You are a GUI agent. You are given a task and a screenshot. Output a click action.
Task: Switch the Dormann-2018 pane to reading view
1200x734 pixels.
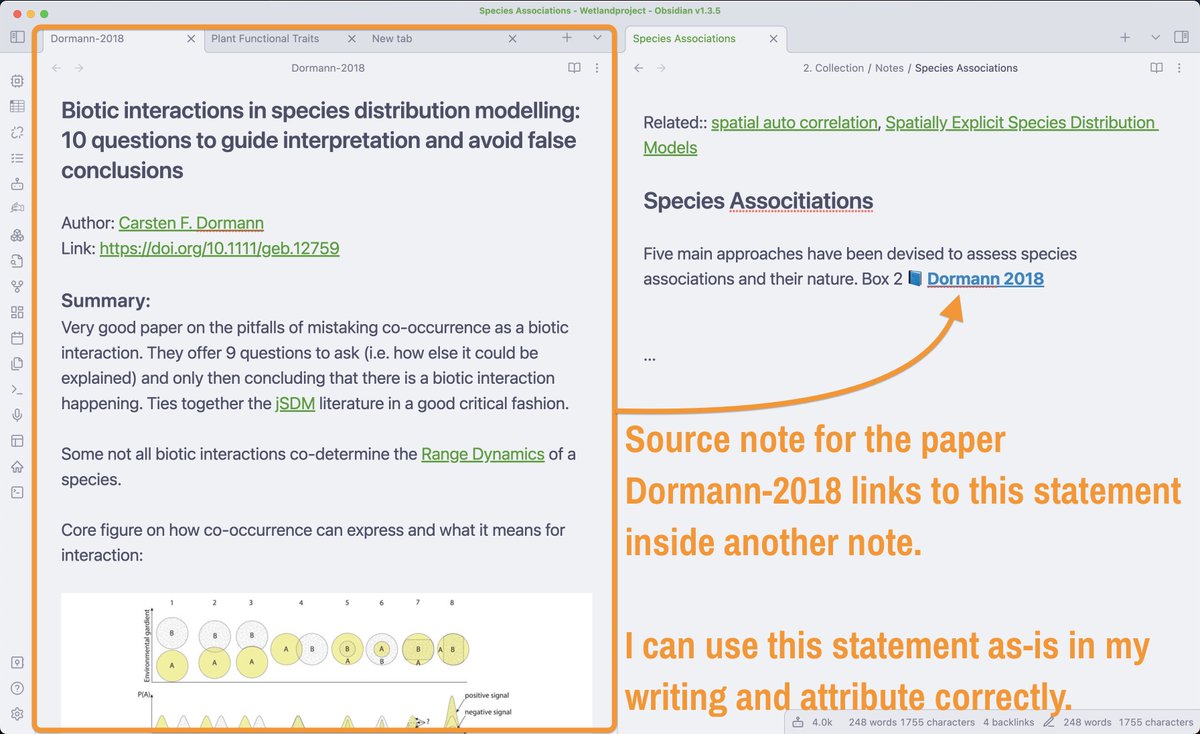coord(574,68)
